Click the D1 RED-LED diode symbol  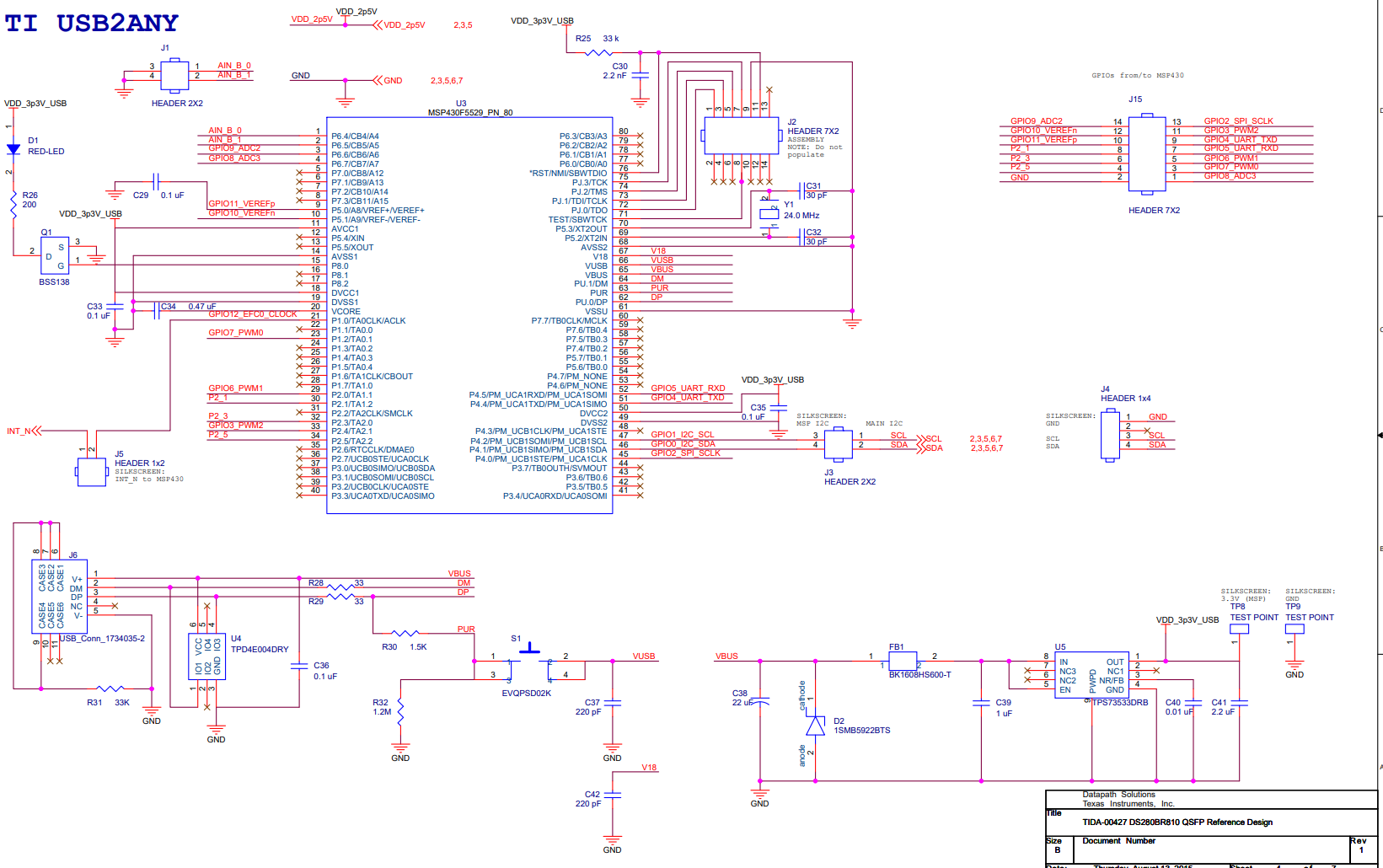(13, 149)
